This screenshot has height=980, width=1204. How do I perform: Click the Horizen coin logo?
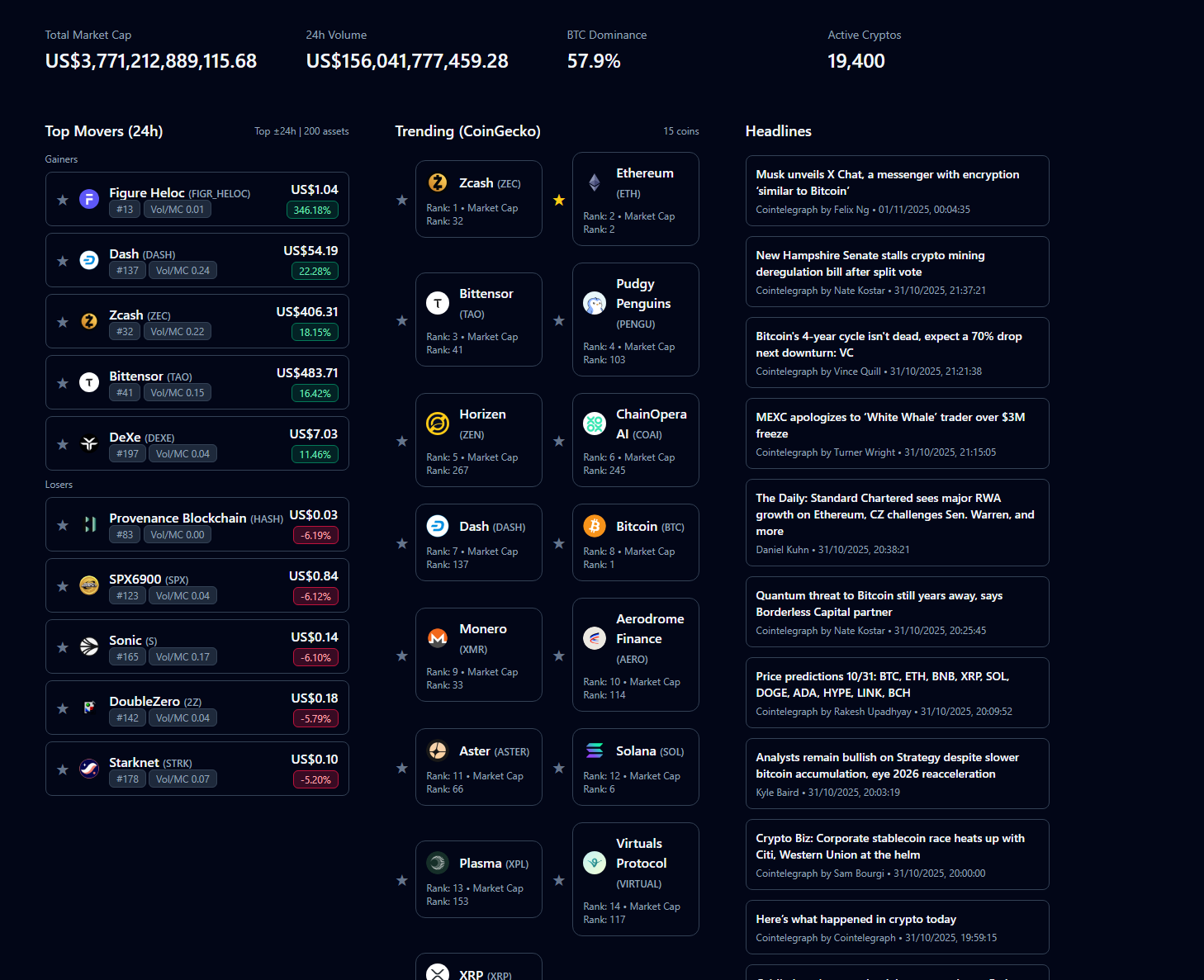click(x=438, y=424)
